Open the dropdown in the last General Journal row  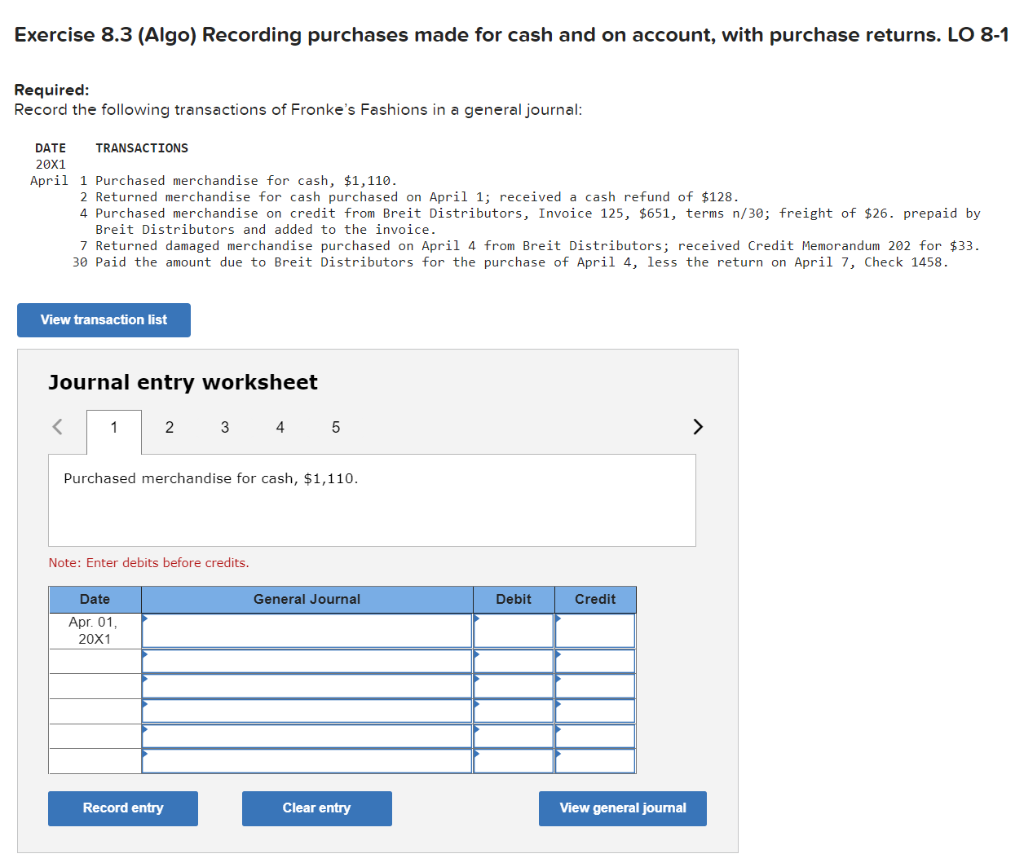pyautogui.click(x=305, y=761)
